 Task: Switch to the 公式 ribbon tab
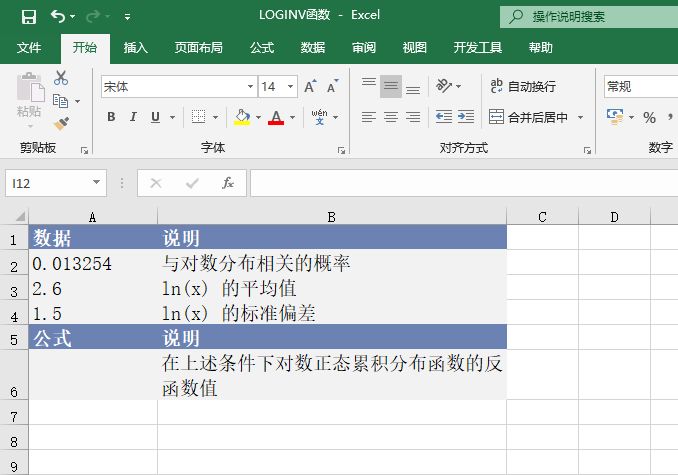coord(261,47)
